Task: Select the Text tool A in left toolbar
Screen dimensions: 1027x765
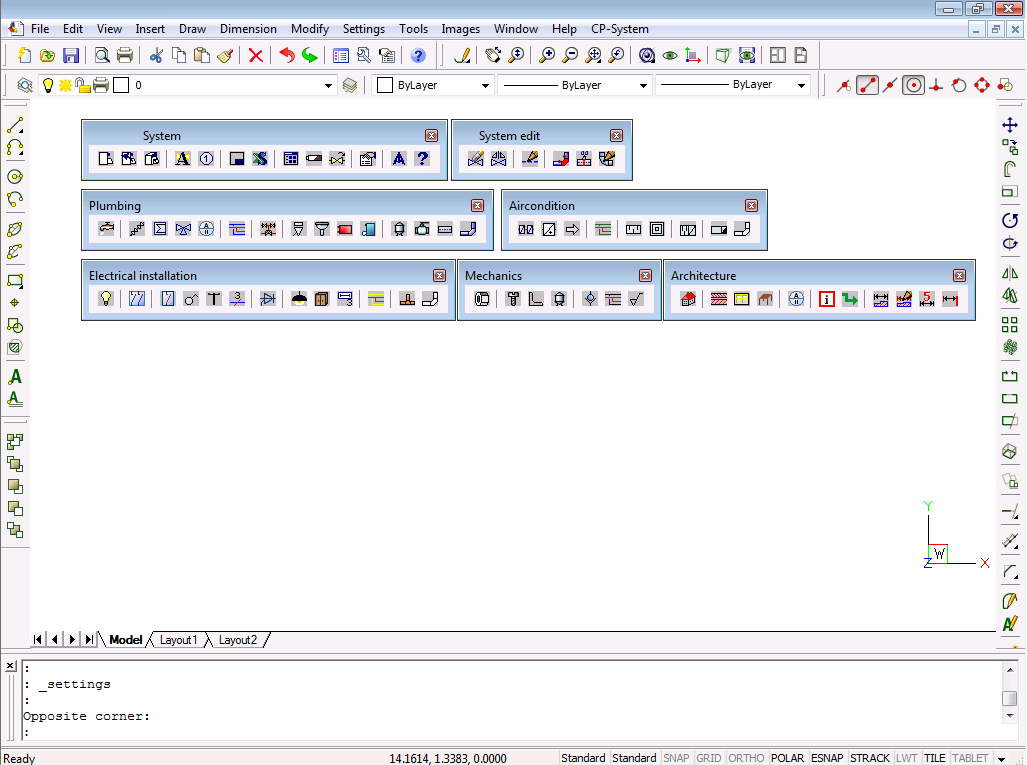Action: (15, 377)
